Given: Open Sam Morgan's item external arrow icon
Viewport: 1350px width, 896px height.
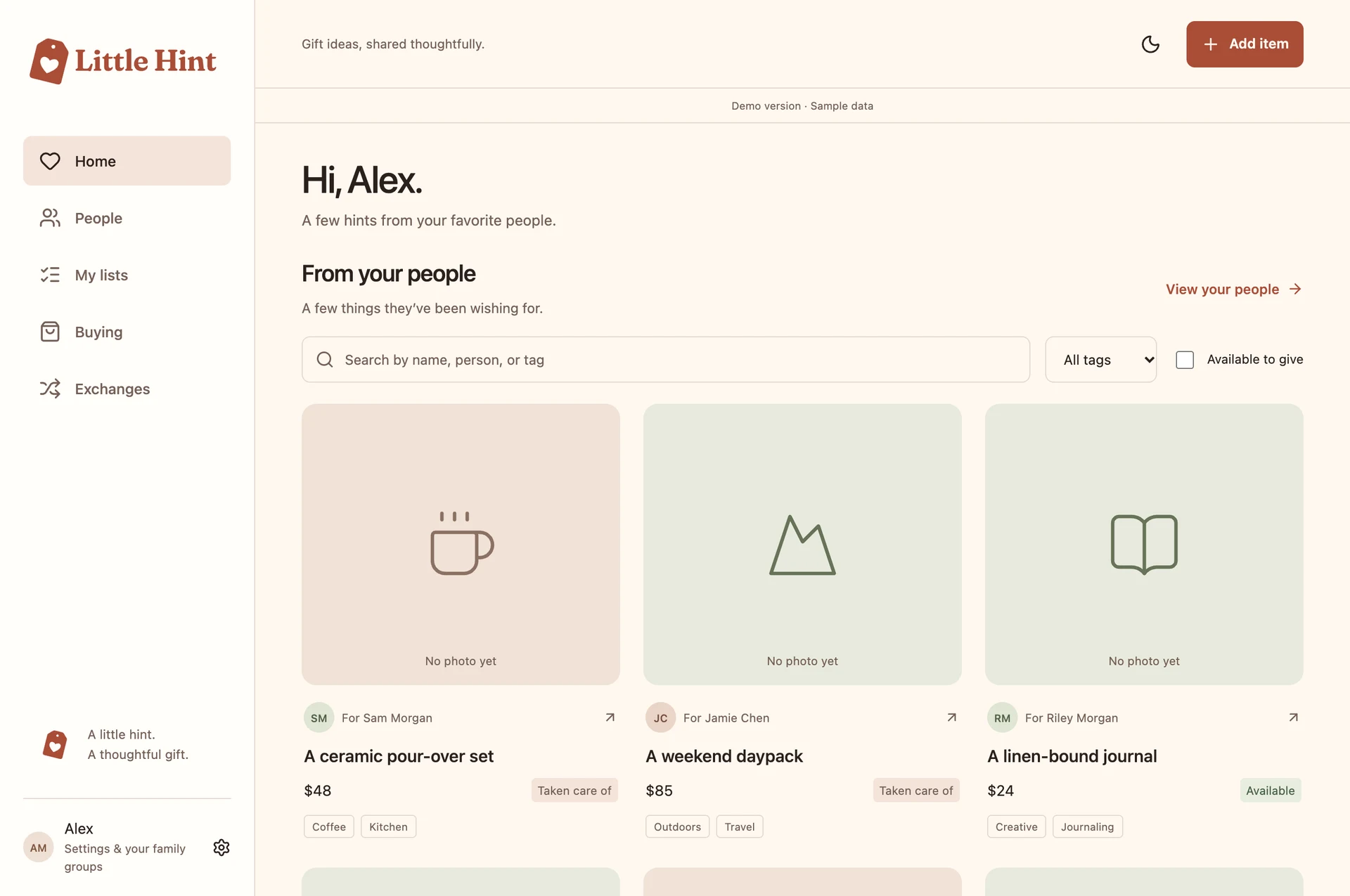Looking at the screenshot, I should click(610, 718).
